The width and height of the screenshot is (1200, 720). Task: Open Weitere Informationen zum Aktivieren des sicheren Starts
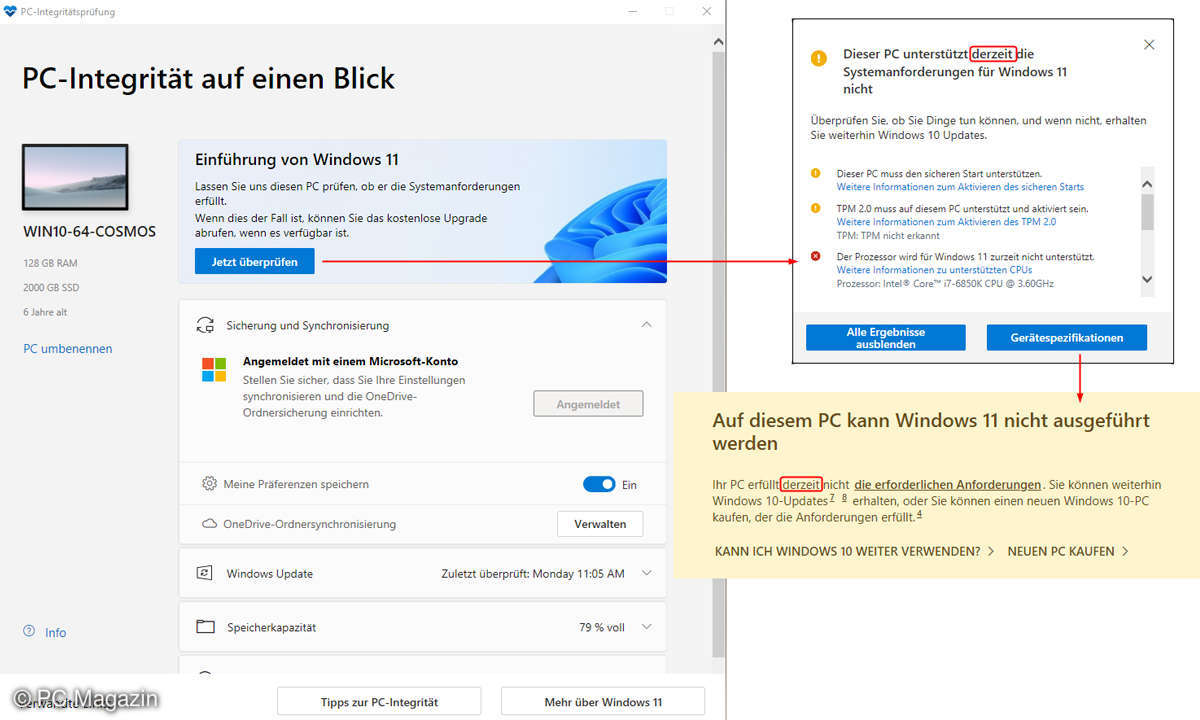click(960, 187)
